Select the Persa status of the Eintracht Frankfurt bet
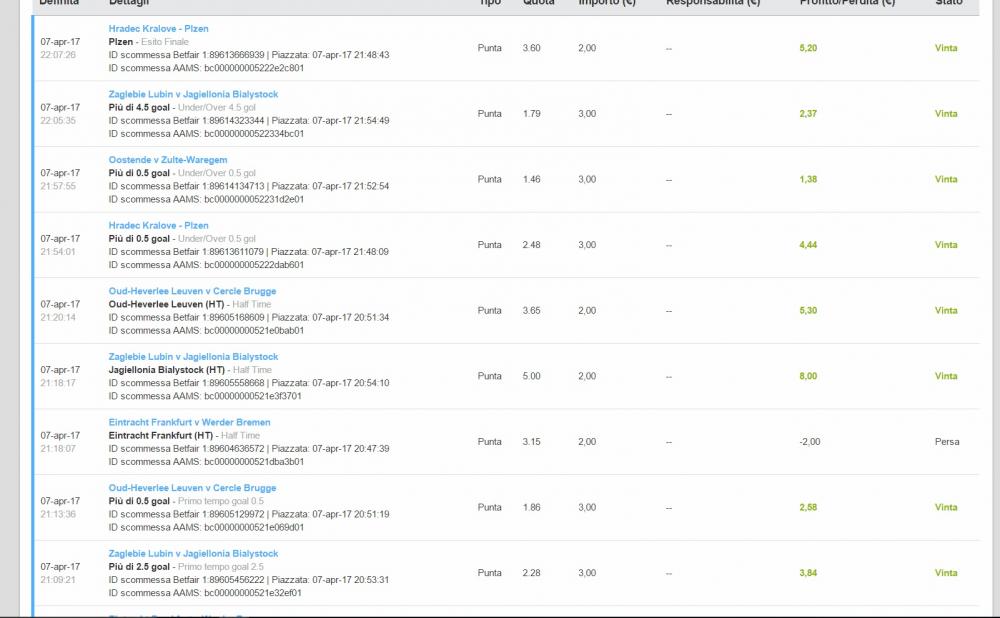 point(946,442)
